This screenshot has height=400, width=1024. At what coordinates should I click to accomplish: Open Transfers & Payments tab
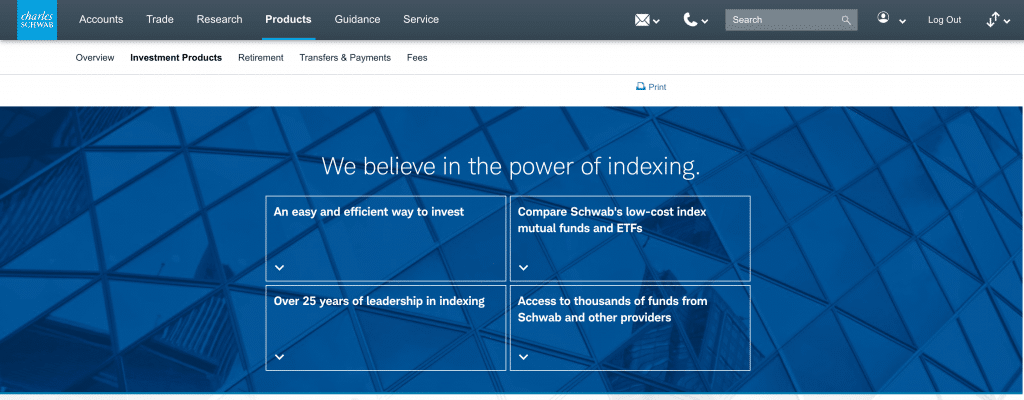tap(345, 58)
